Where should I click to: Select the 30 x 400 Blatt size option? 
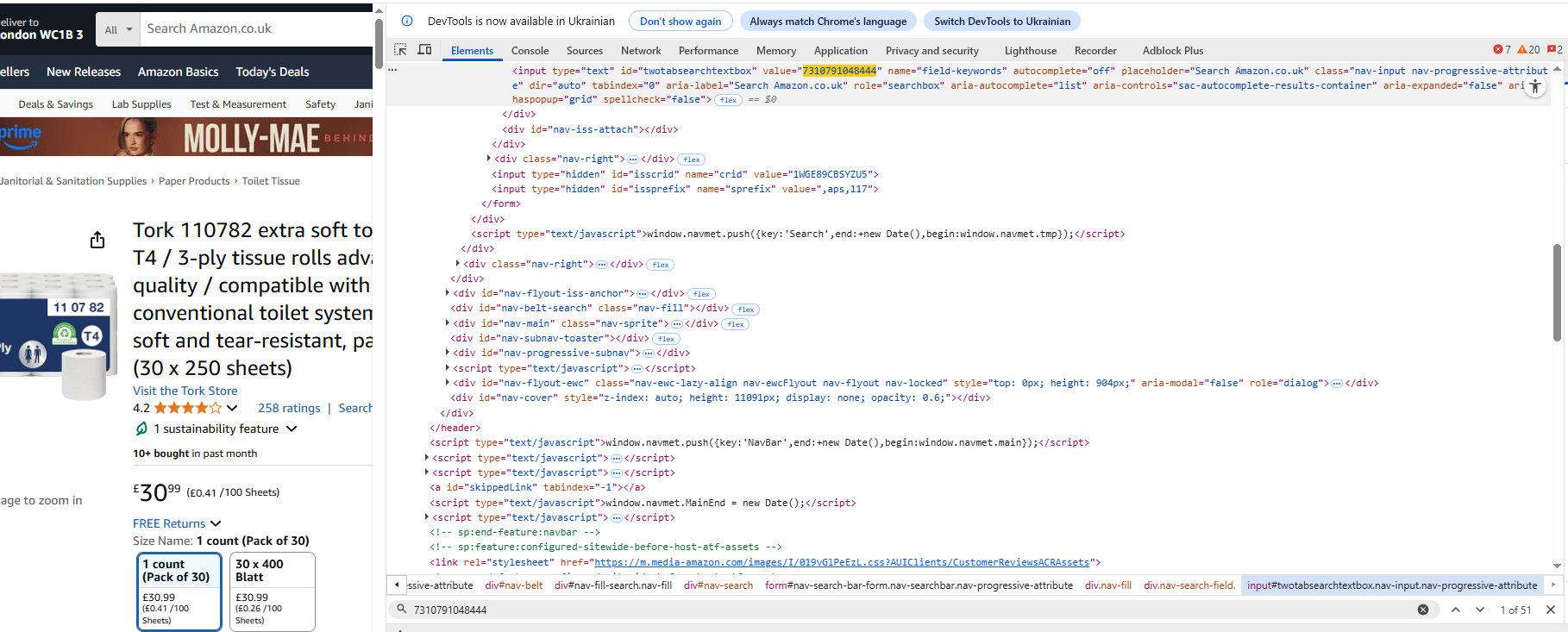click(272, 591)
